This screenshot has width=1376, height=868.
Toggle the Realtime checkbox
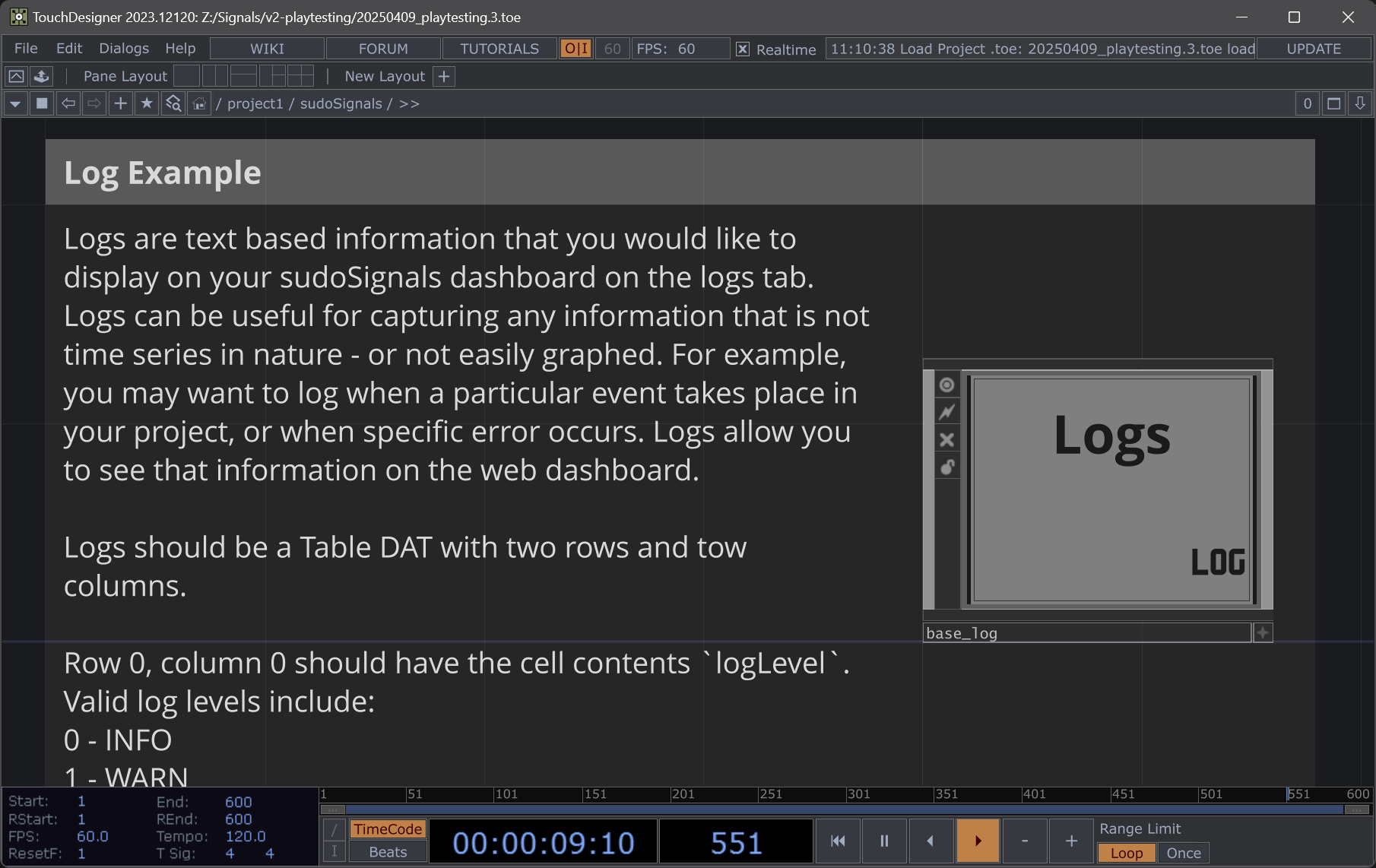(743, 49)
